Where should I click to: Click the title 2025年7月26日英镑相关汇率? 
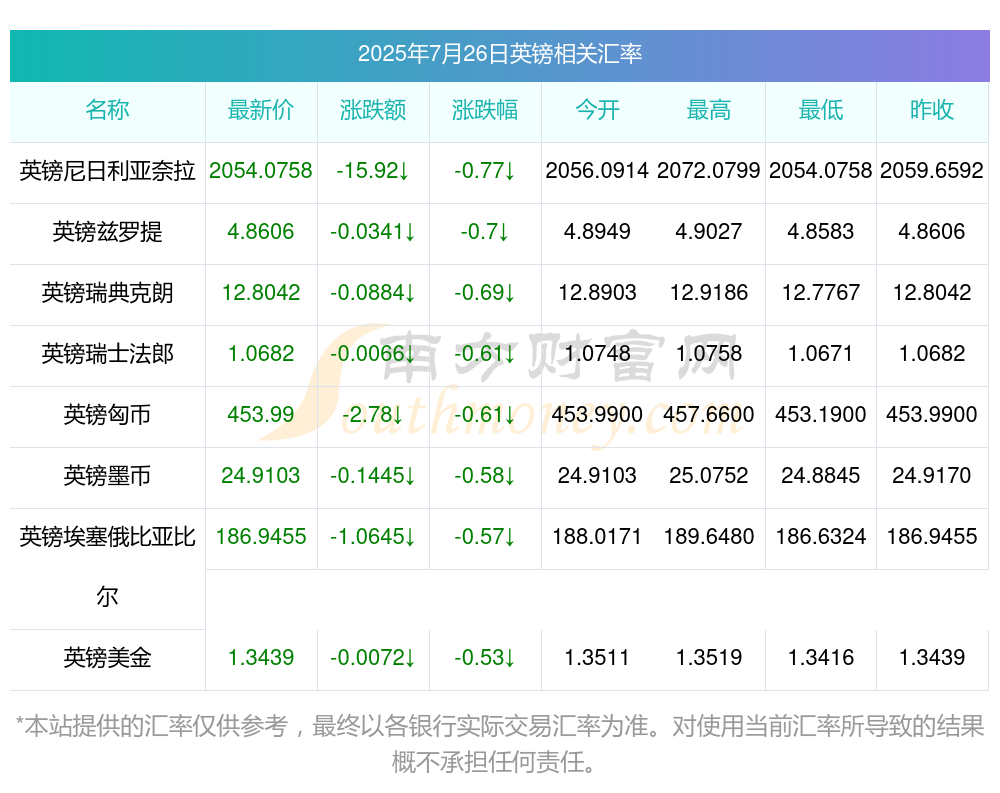coord(499,54)
